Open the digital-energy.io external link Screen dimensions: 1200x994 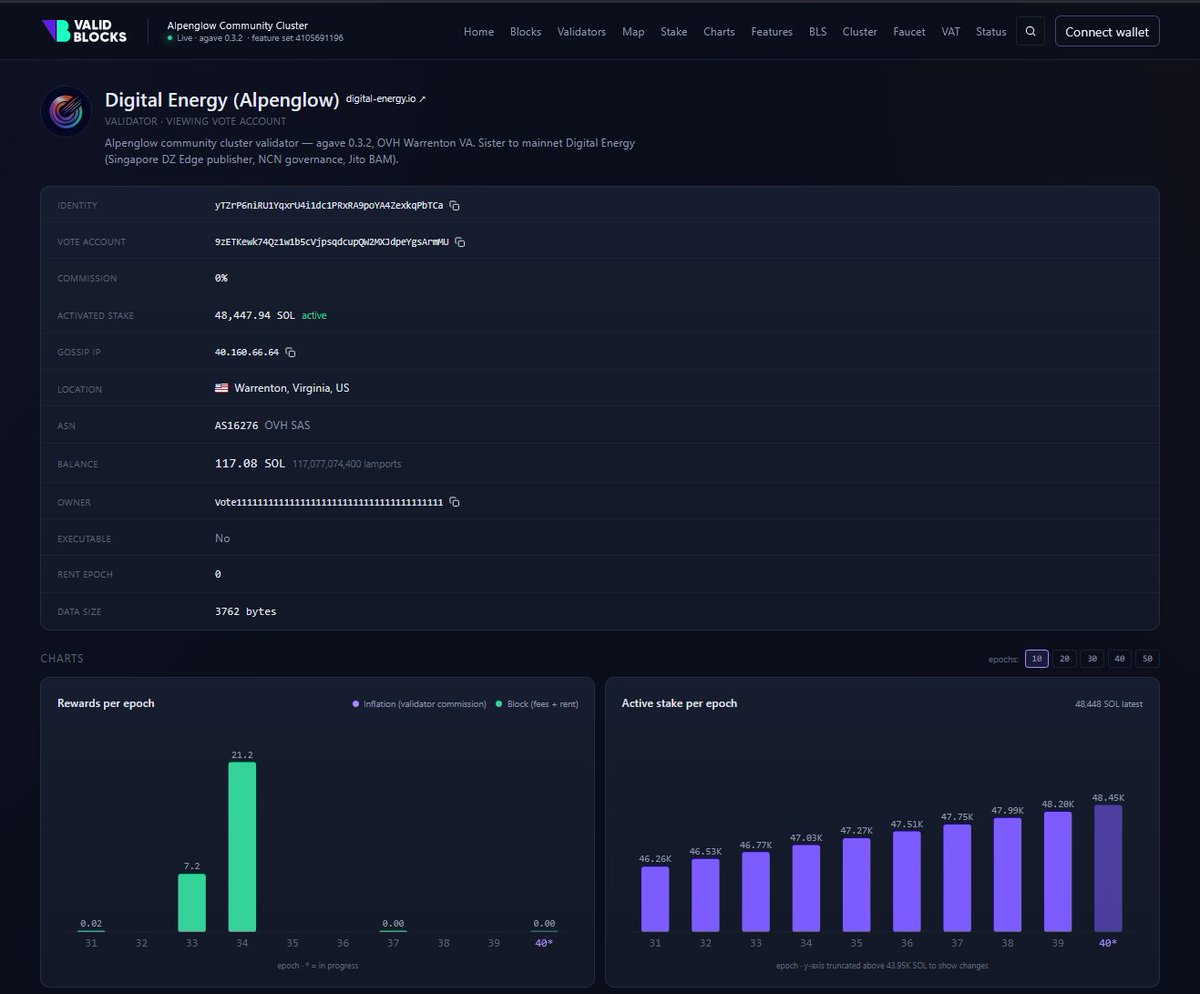[386, 99]
